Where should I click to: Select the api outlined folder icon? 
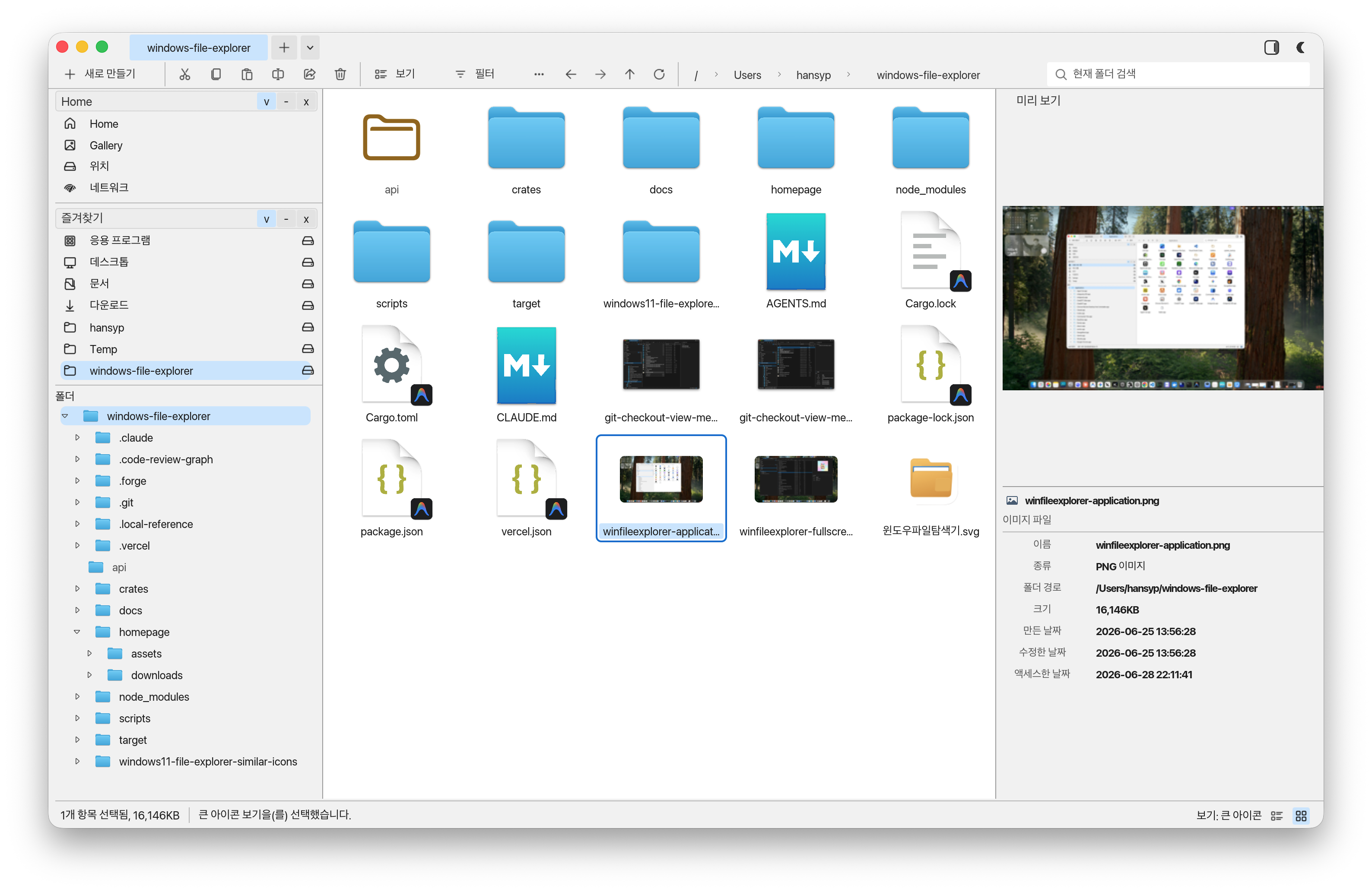(x=391, y=138)
